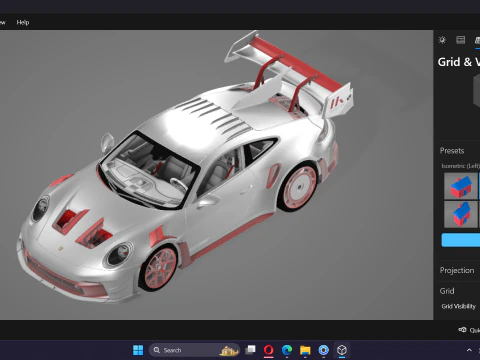Screen dimensions: 480x360
Task: Switch to 3D Viewer cube icon on taskbar
Action: 342,350
